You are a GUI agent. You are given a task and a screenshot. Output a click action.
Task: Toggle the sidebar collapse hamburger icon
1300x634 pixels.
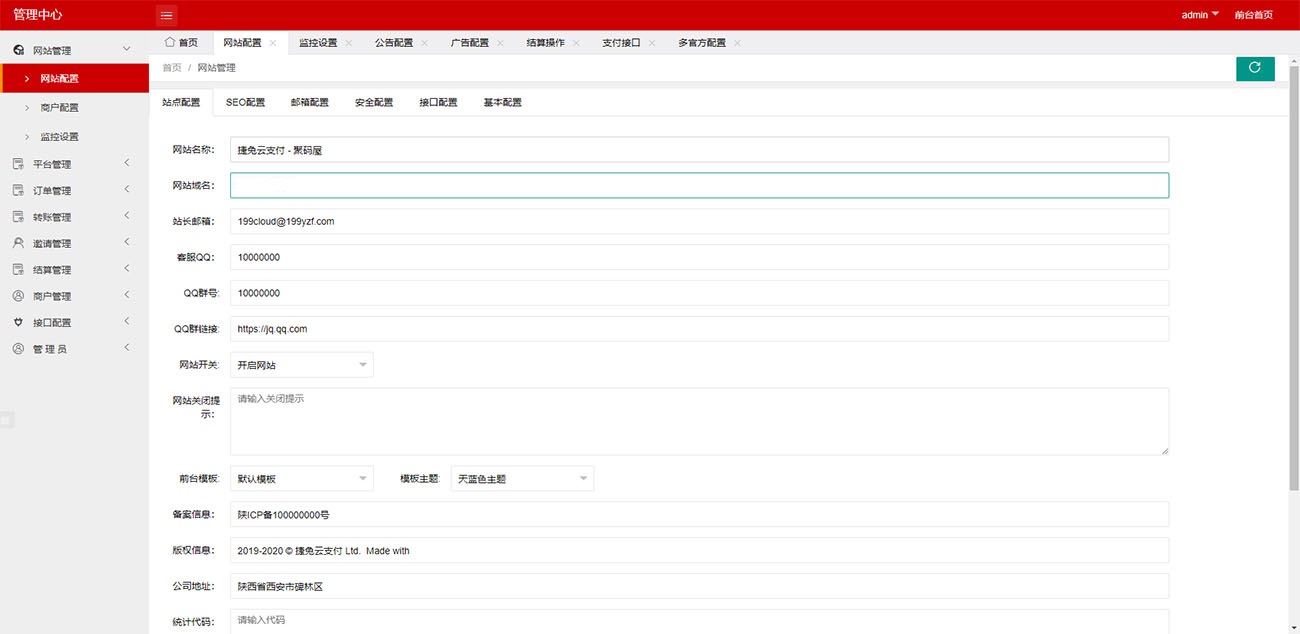(167, 15)
